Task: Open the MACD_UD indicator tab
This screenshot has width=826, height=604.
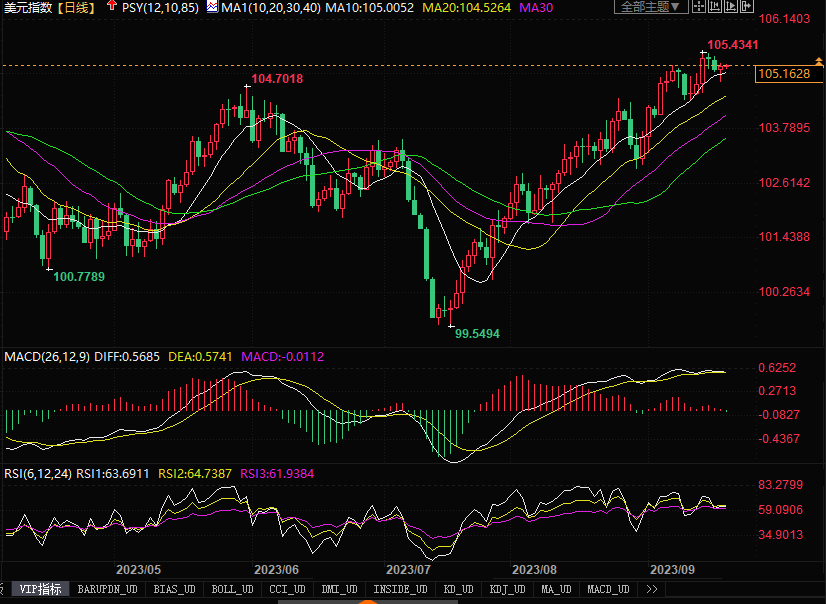Action: point(608,589)
